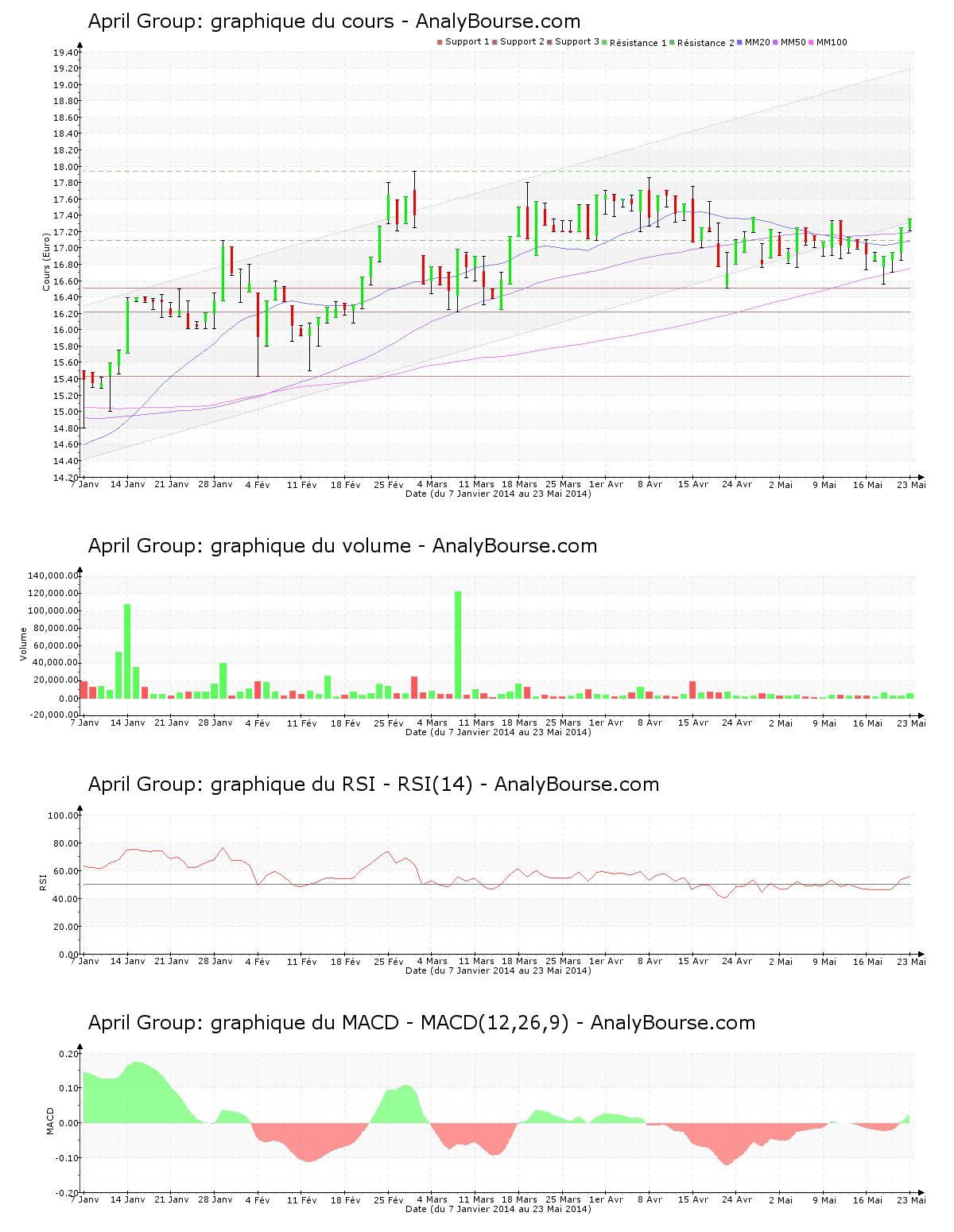Click the 'RSI' vertical axis label
The width and height of the screenshot is (954, 1232).
pos(43,881)
